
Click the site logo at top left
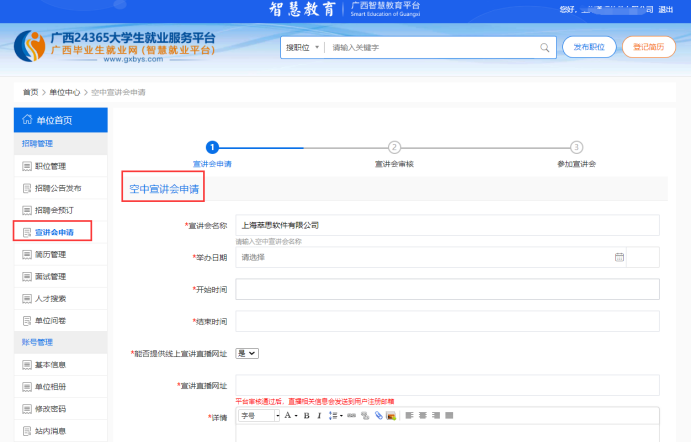pos(30,46)
